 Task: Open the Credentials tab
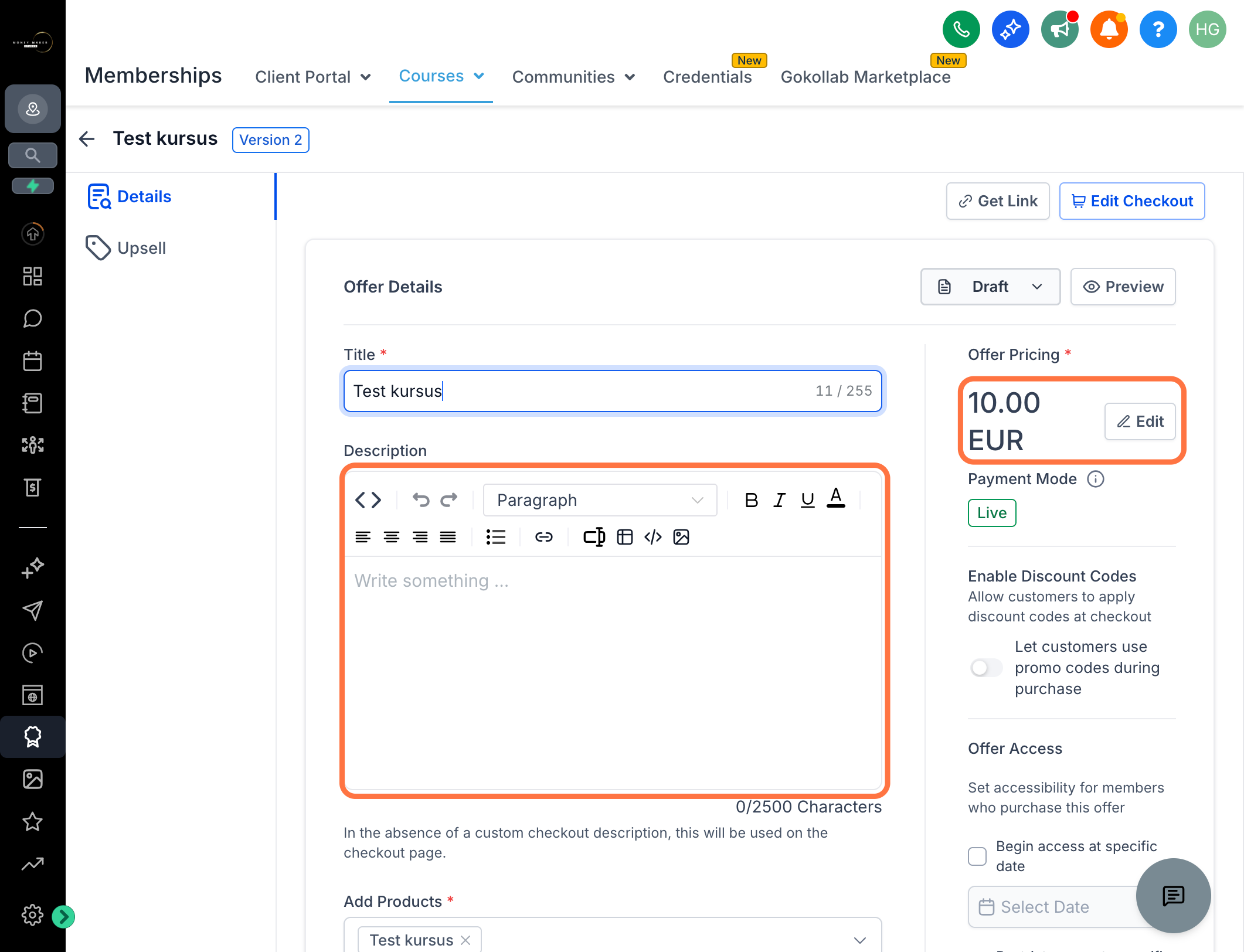click(707, 77)
